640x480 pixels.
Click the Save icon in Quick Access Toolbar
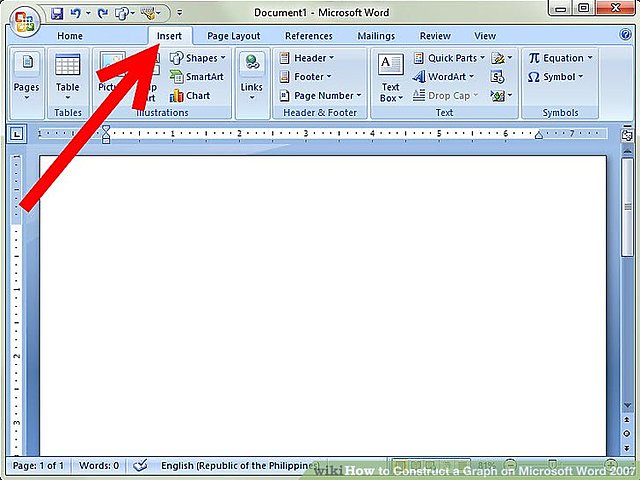[57, 13]
